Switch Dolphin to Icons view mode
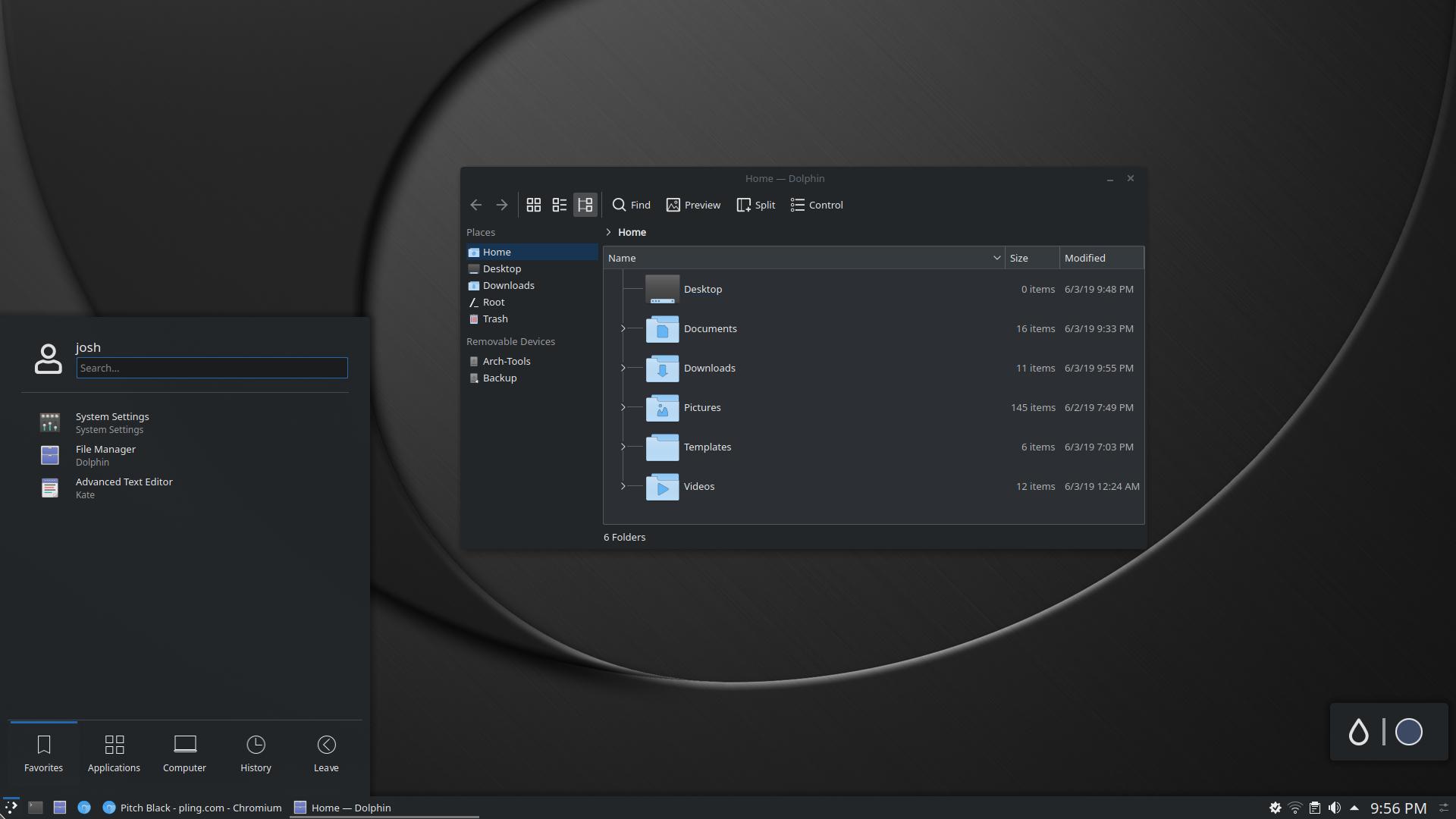The image size is (1456, 819). [534, 205]
